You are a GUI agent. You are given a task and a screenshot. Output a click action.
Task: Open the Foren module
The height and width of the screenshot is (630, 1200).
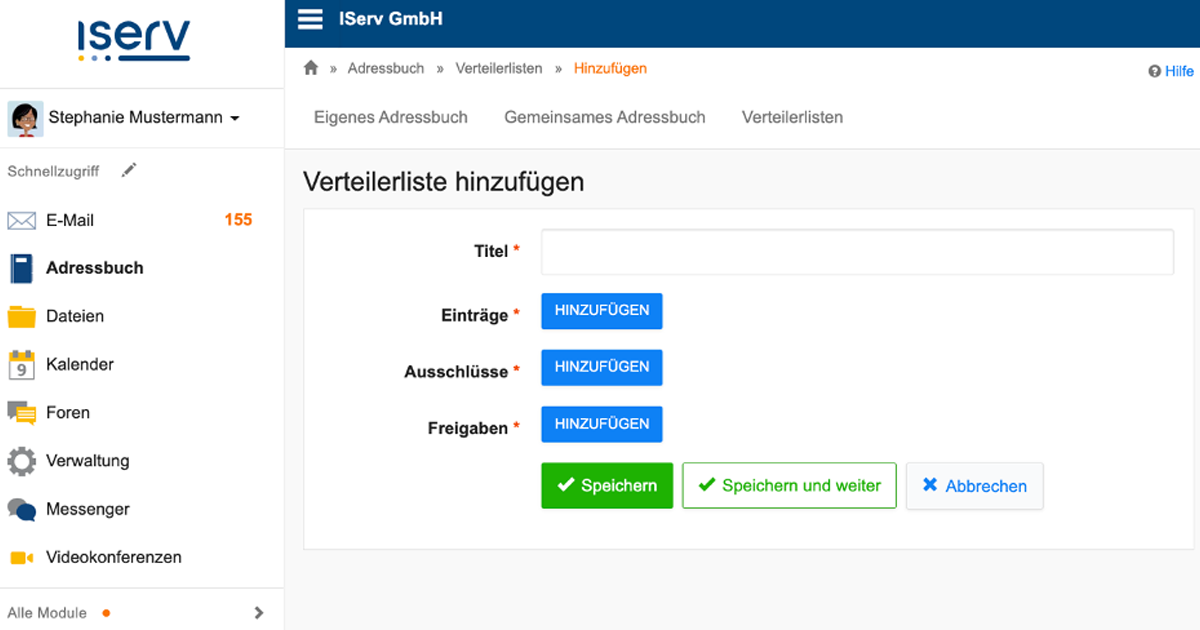[x=68, y=412]
